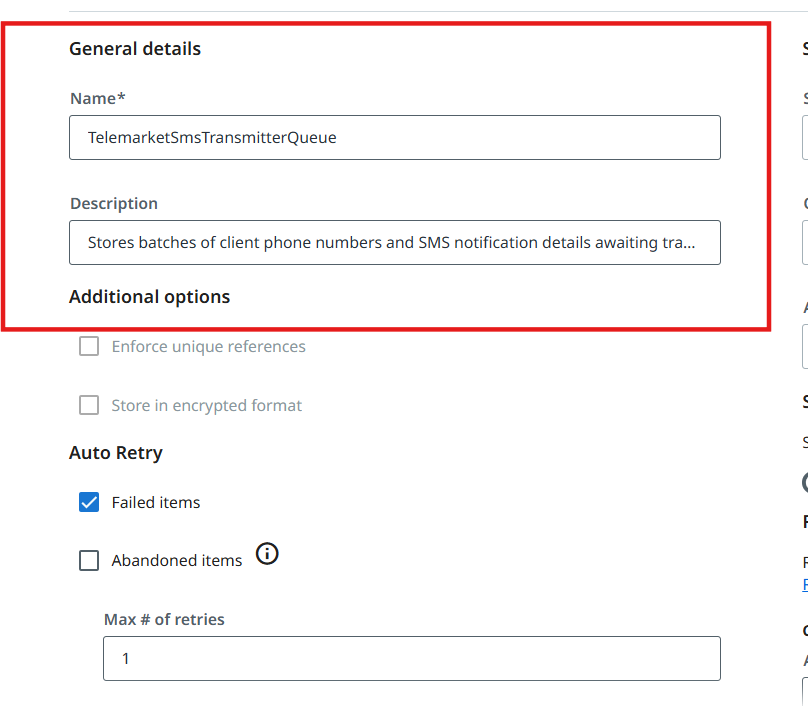The height and width of the screenshot is (706, 808).
Task: Uncheck the Failed items checkbox
Action: [x=89, y=502]
